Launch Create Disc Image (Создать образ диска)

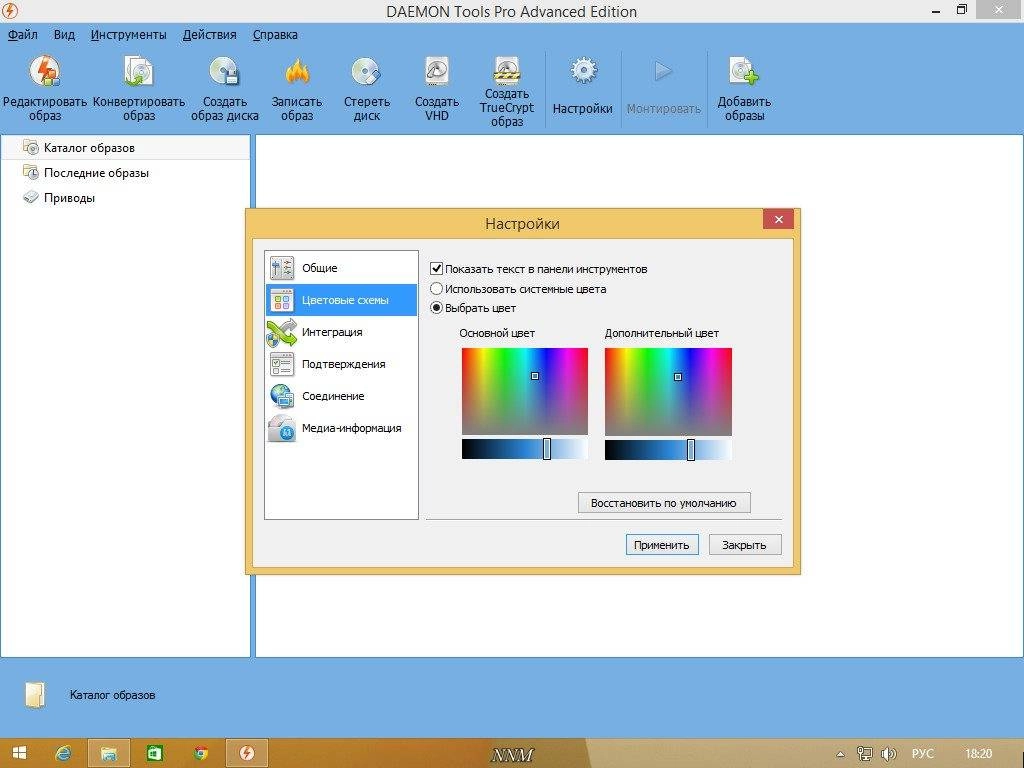[225, 71]
